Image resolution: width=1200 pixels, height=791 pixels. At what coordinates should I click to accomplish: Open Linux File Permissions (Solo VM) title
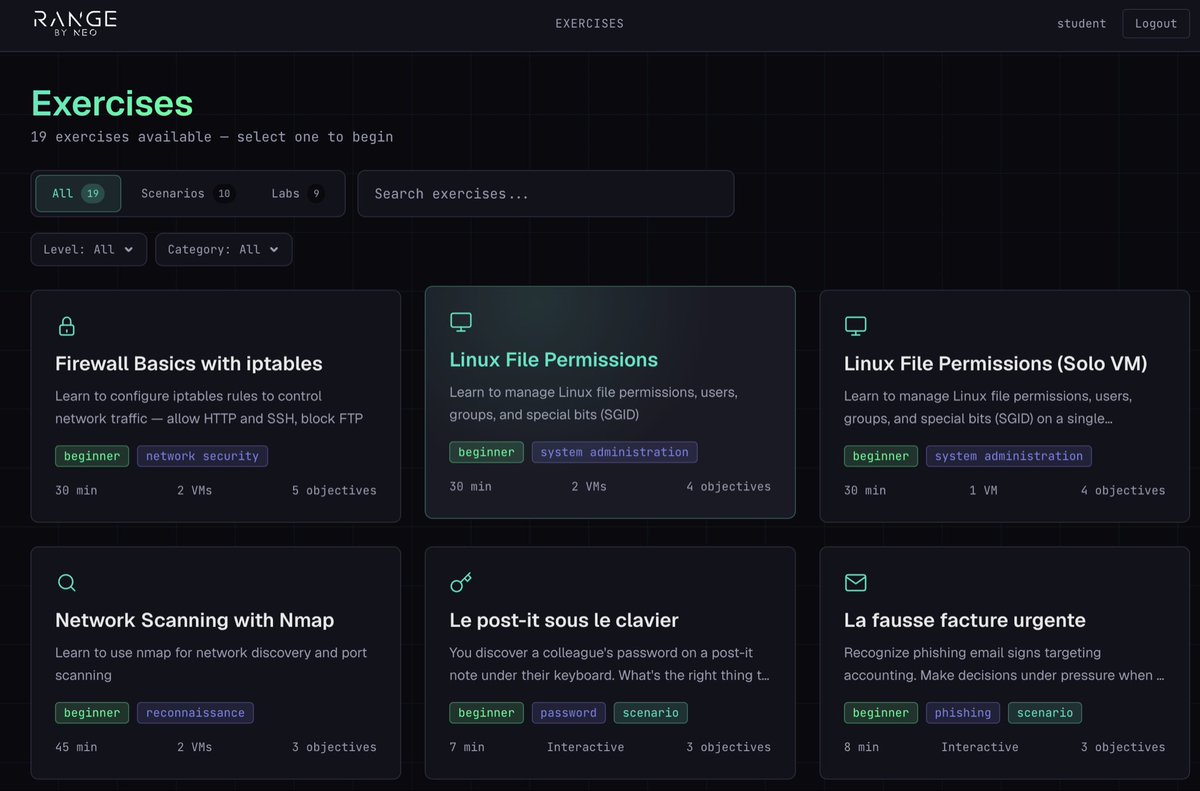[x=996, y=363]
